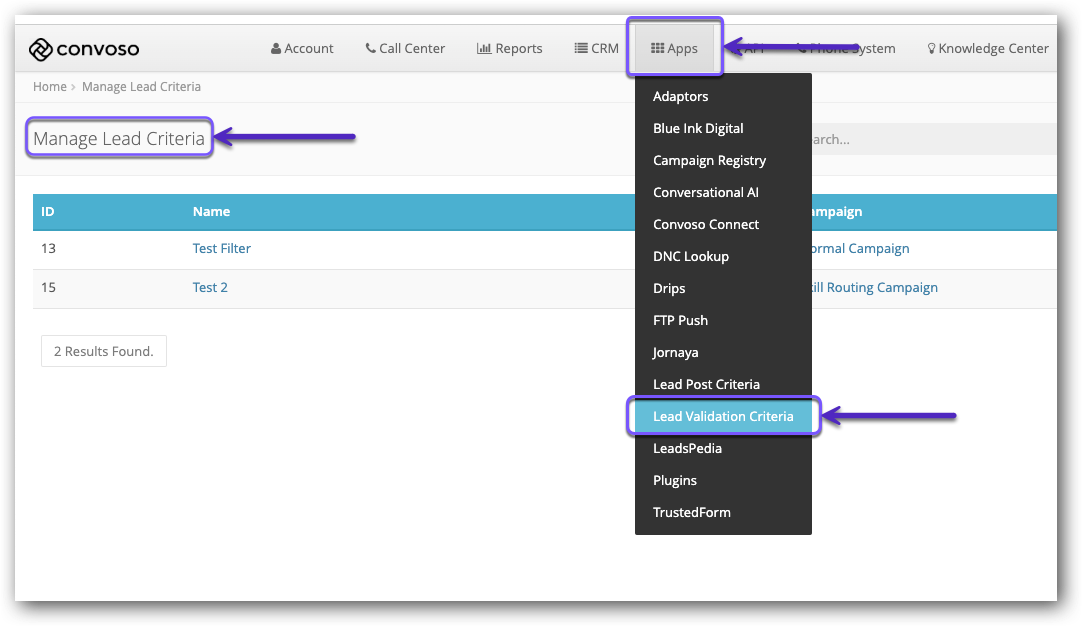Open the Test Filter criteria link
Image resolution: width=1082 pixels, height=626 pixels.
[x=222, y=248]
